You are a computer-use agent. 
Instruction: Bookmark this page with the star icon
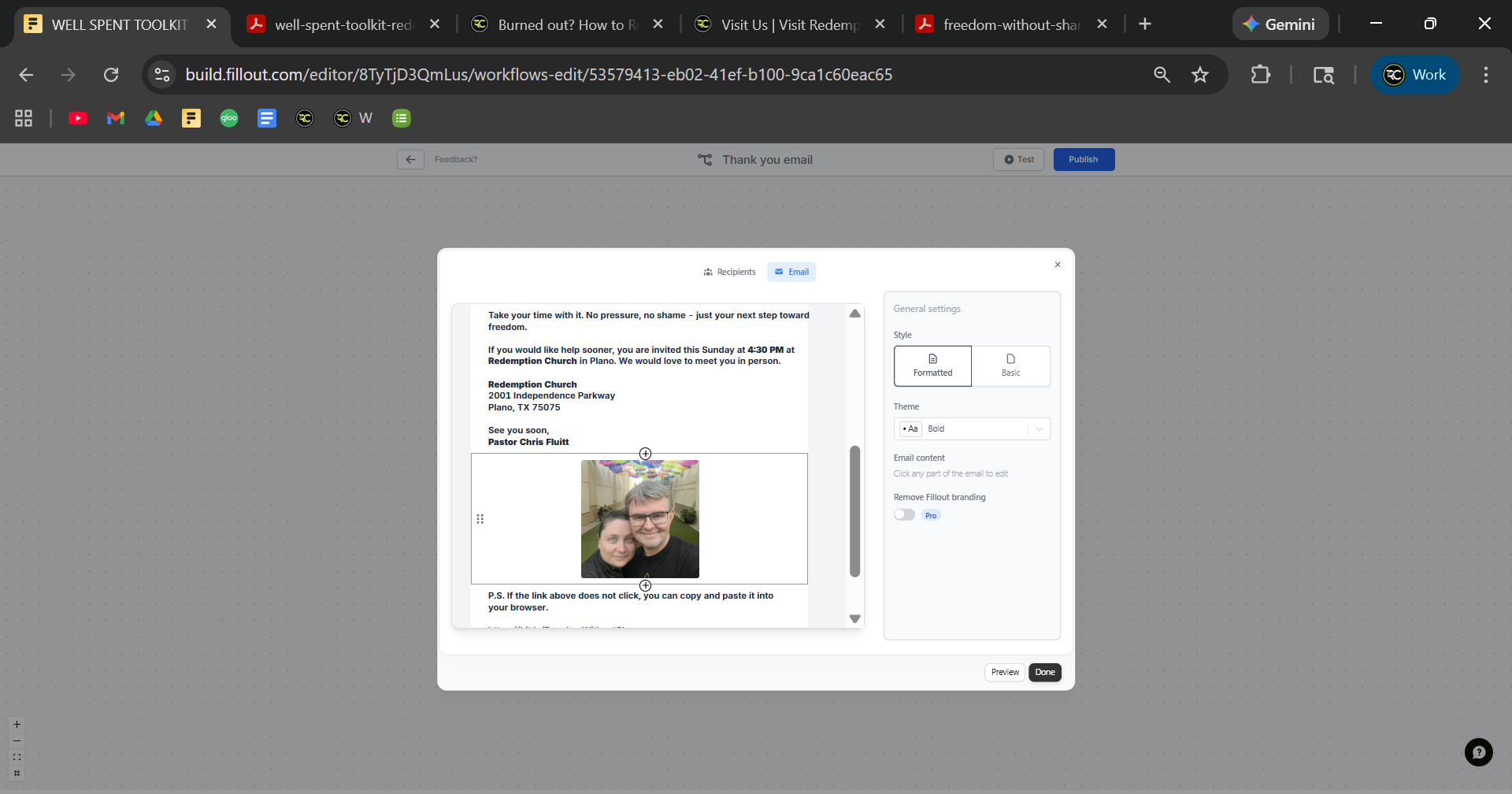click(x=1199, y=75)
